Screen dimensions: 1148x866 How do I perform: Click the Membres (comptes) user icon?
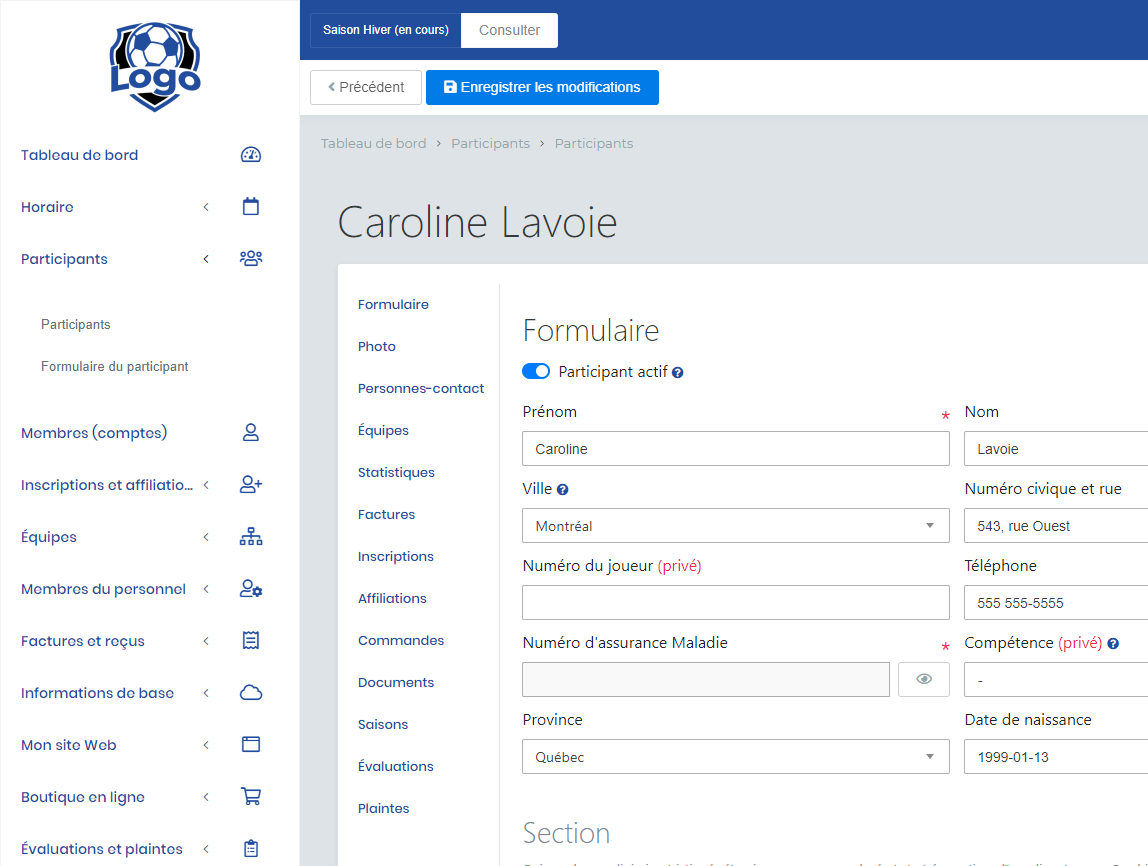(x=251, y=433)
